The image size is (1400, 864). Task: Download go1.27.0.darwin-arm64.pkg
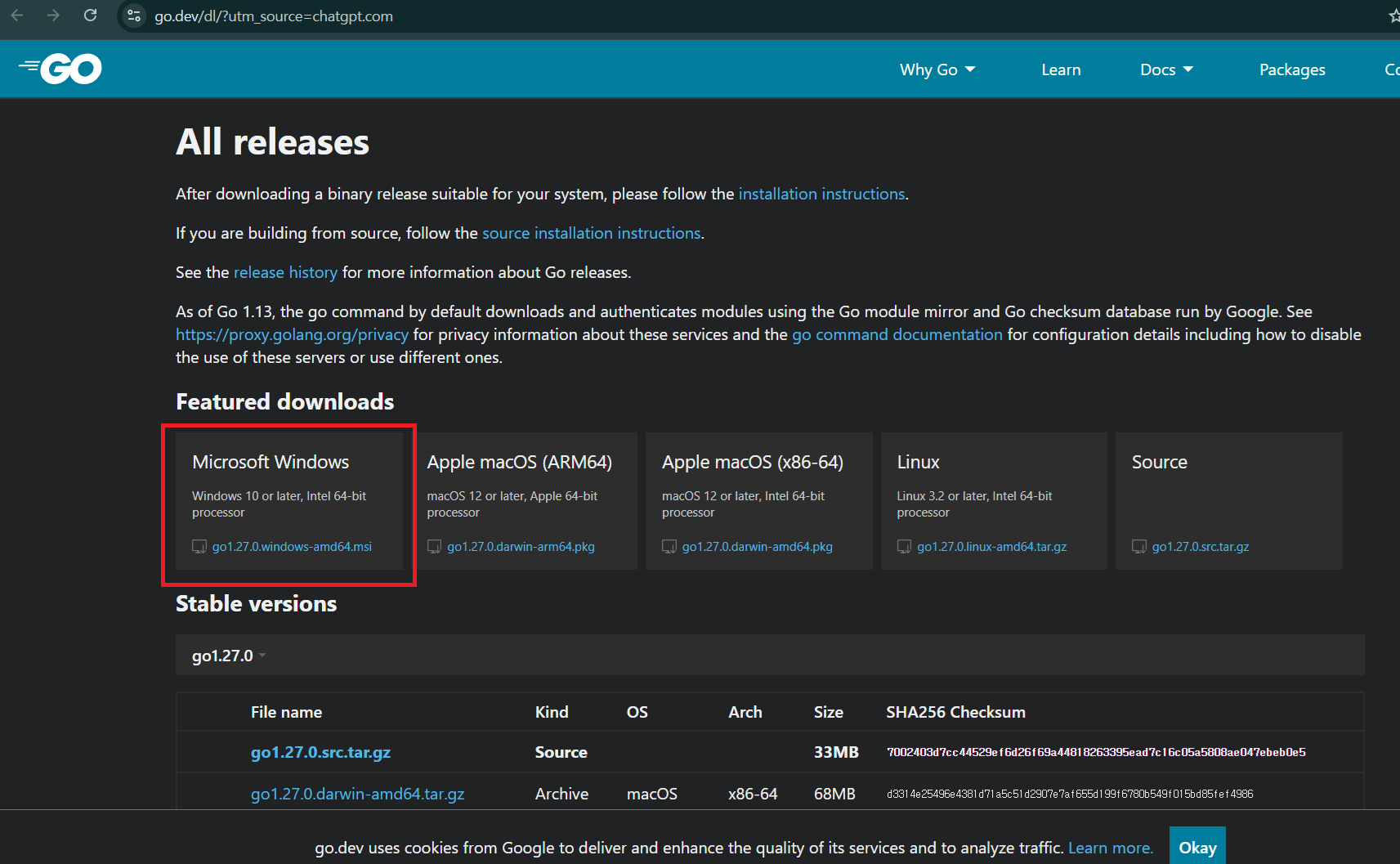pos(521,547)
